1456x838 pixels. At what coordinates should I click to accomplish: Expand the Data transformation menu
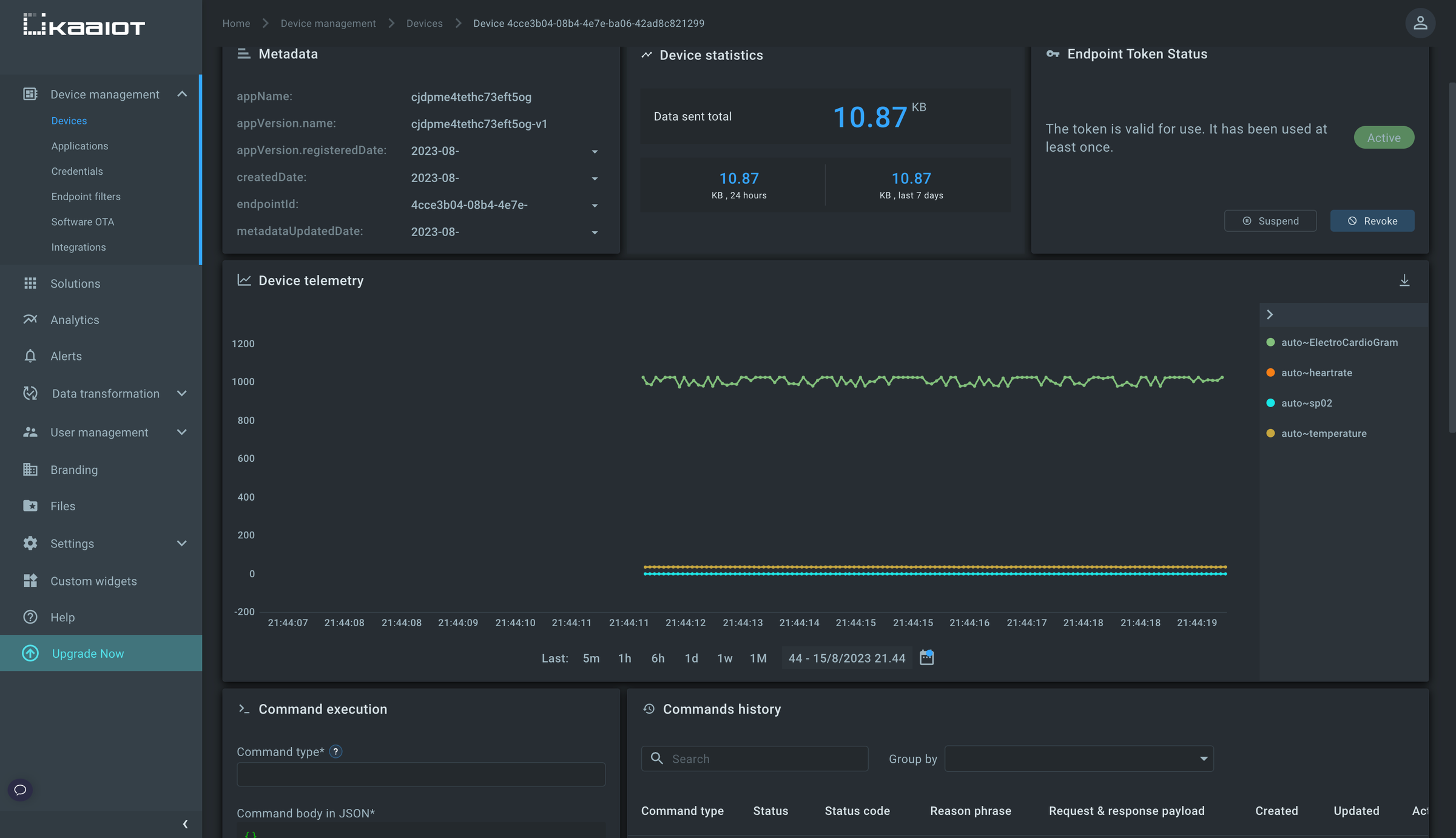click(x=182, y=393)
